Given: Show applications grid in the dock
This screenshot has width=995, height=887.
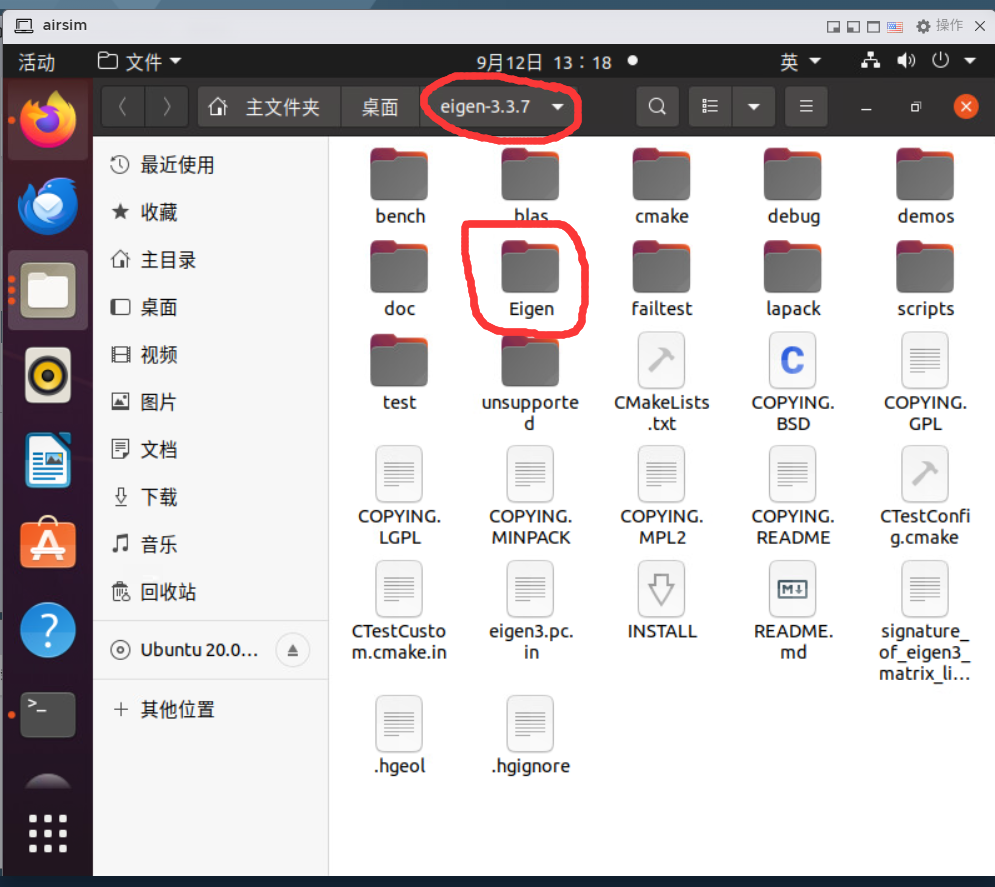Looking at the screenshot, I should pos(48,832).
